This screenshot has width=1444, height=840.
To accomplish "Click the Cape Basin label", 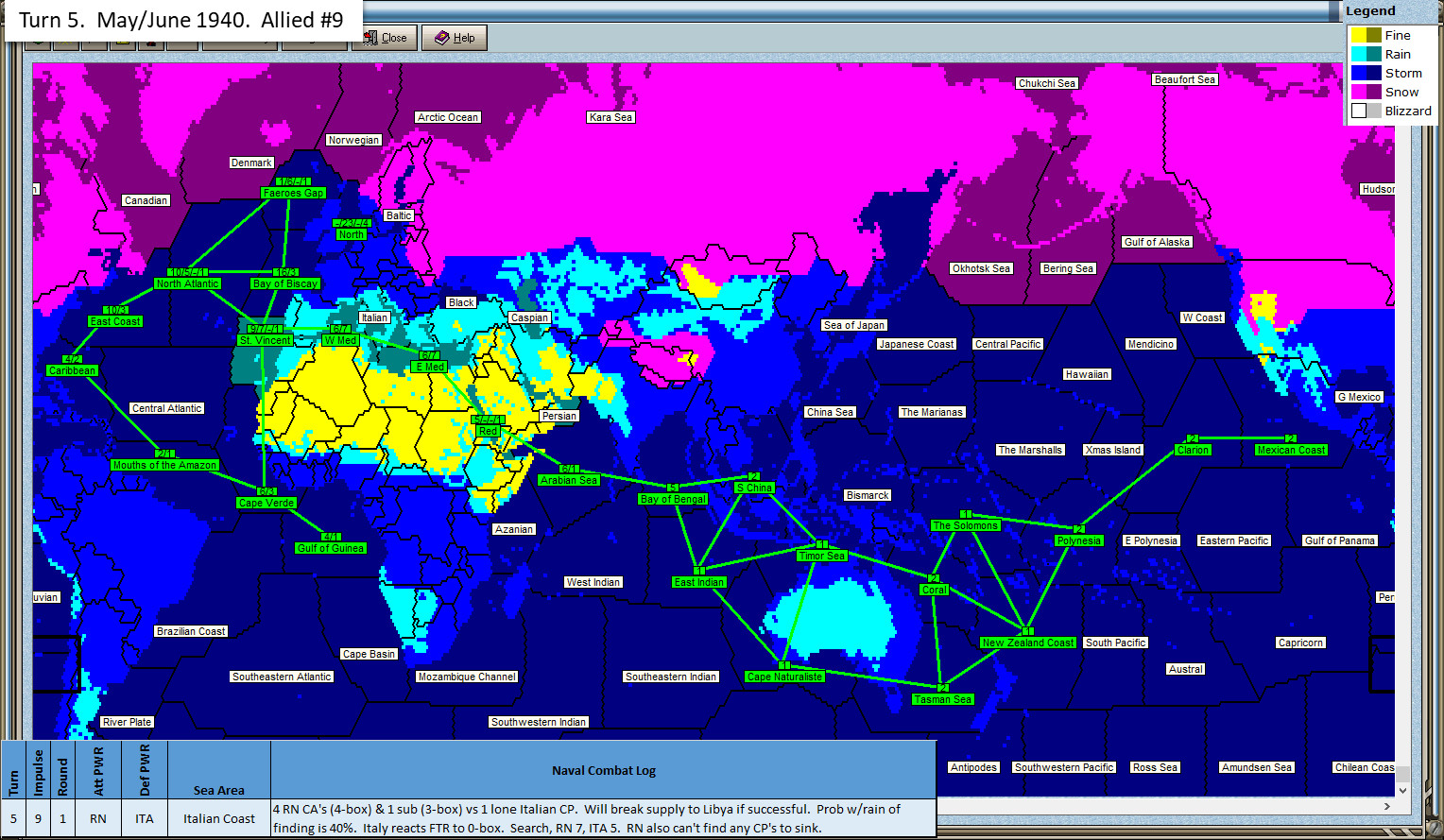I will tap(370, 654).
